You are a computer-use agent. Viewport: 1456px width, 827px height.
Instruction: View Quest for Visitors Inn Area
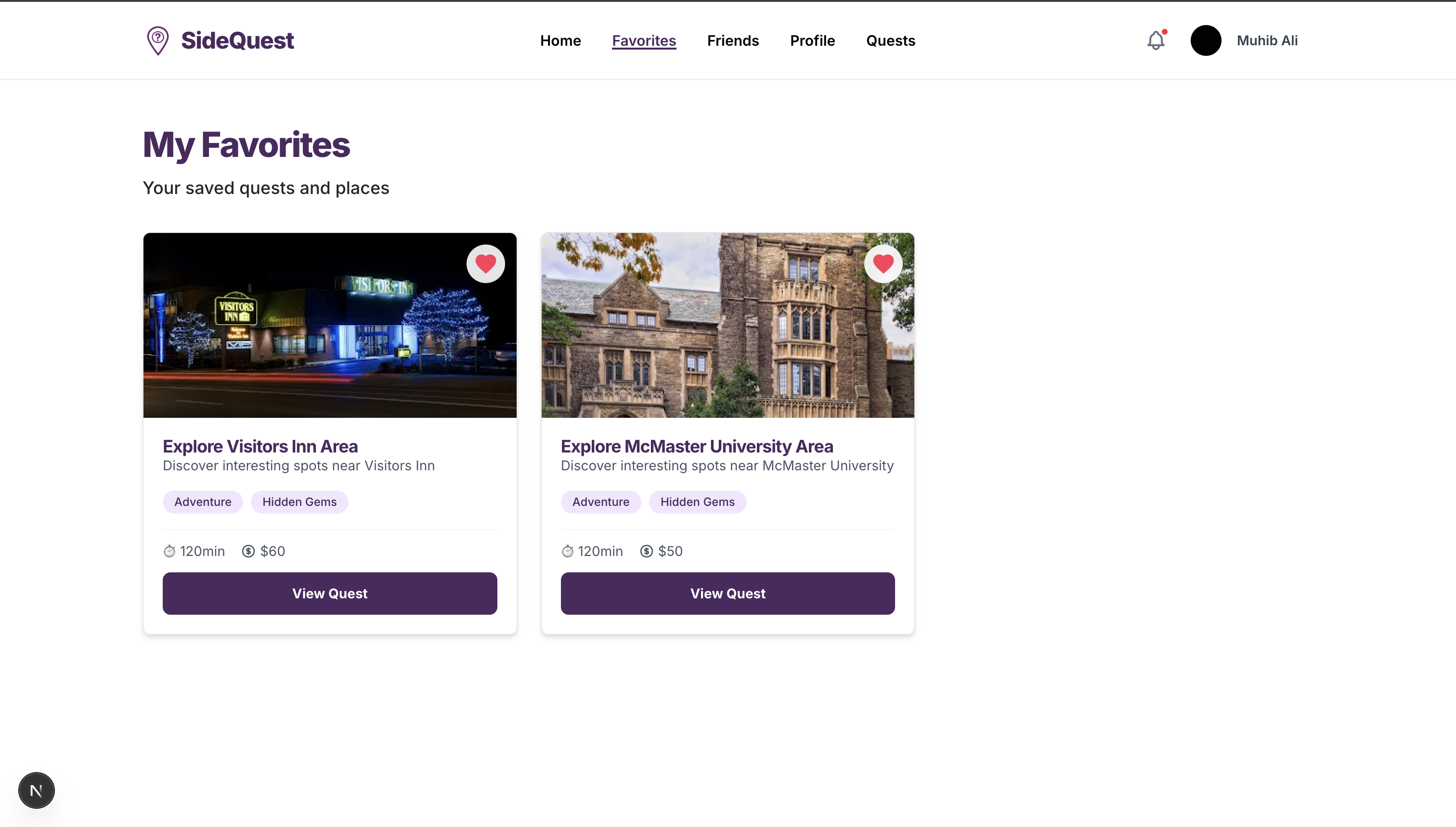click(329, 593)
